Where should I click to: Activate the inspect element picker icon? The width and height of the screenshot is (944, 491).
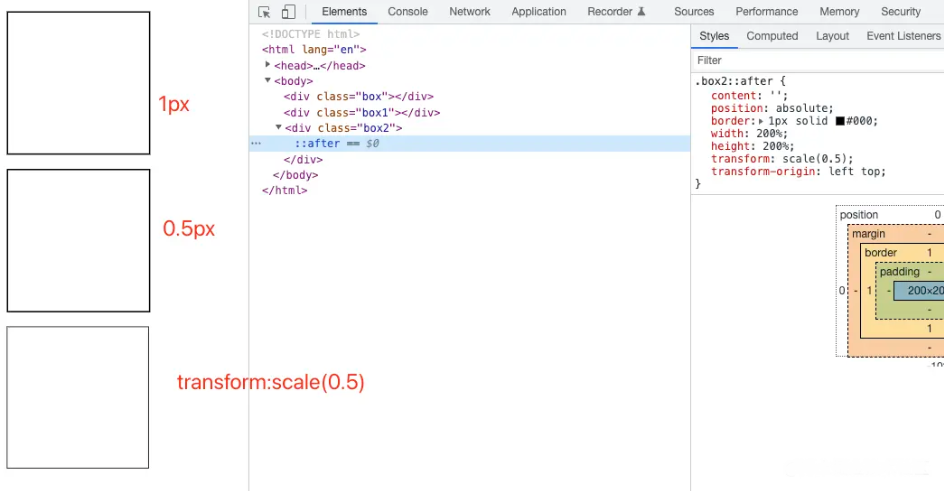pyautogui.click(x=264, y=12)
